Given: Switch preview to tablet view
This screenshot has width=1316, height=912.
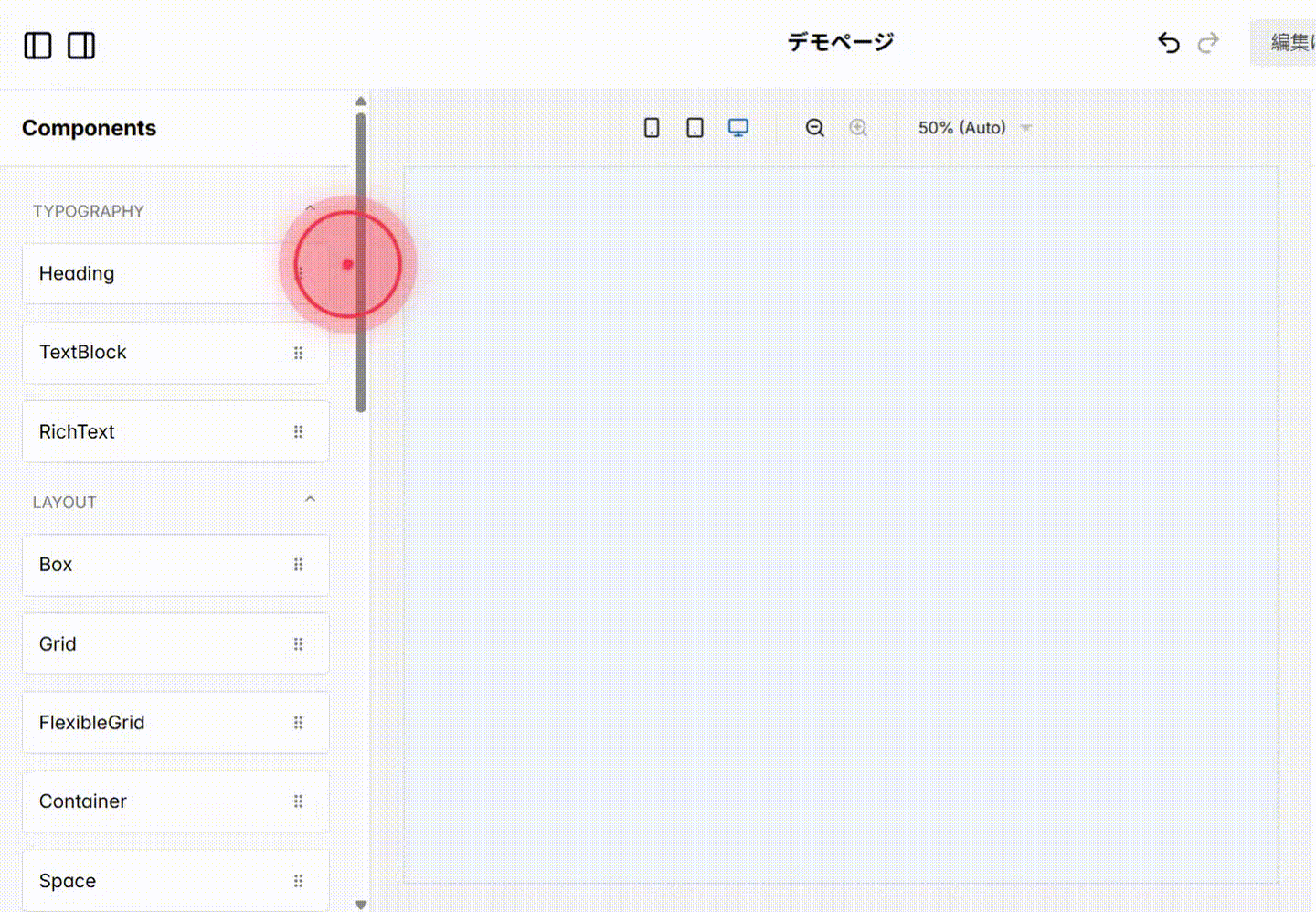Looking at the screenshot, I should (694, 128).
